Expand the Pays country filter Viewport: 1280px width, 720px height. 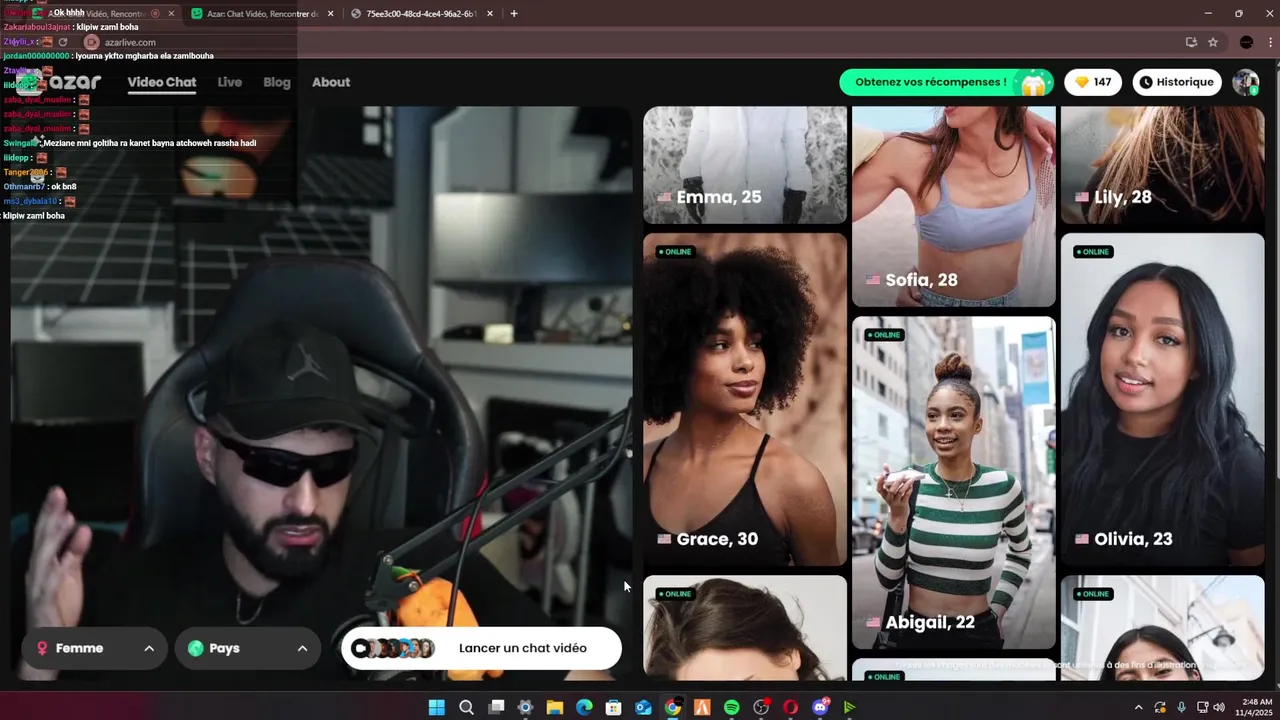coord(247,648)
